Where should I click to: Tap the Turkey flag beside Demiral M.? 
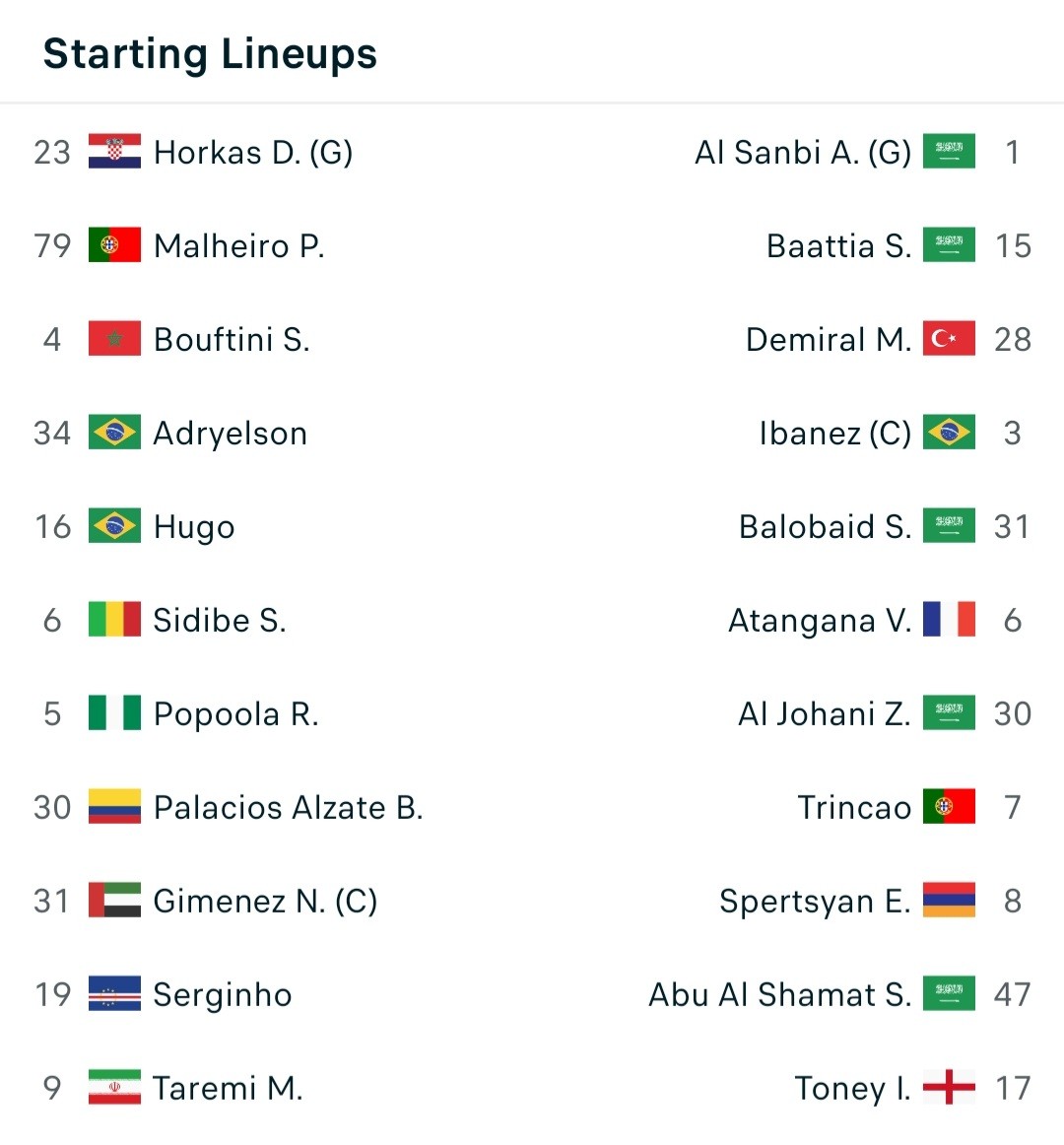click(x=949, y=339)
